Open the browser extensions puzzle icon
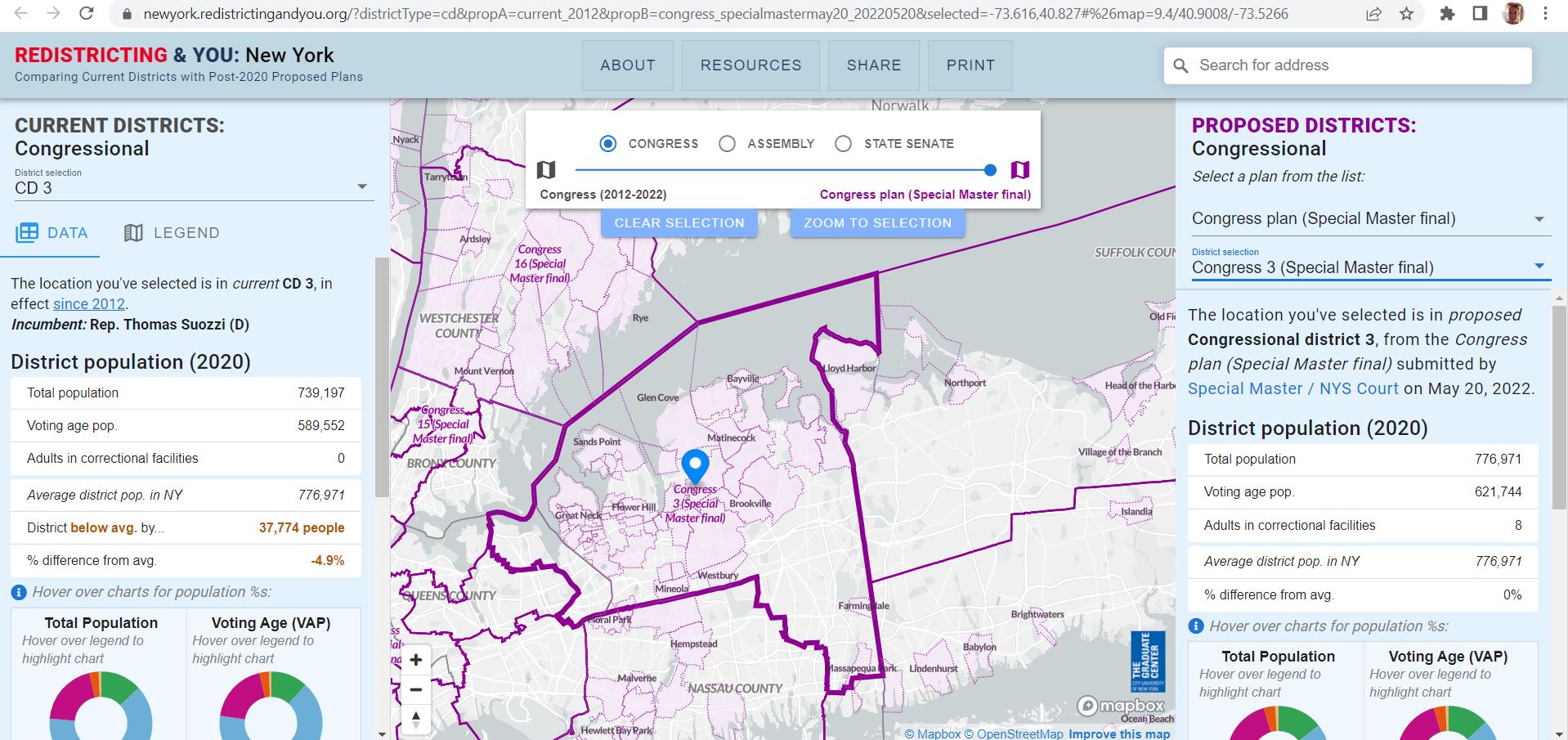Viewport: 1568px width, 740px height. coord(1447,14)
